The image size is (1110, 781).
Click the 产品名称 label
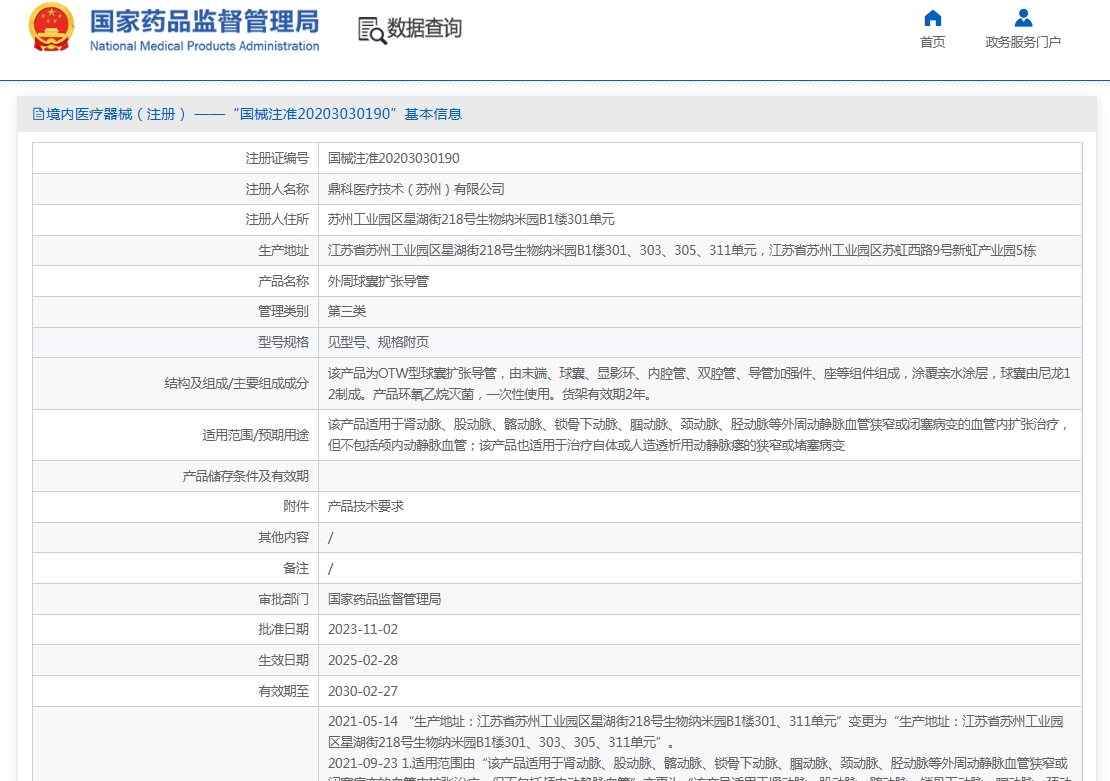283,281
